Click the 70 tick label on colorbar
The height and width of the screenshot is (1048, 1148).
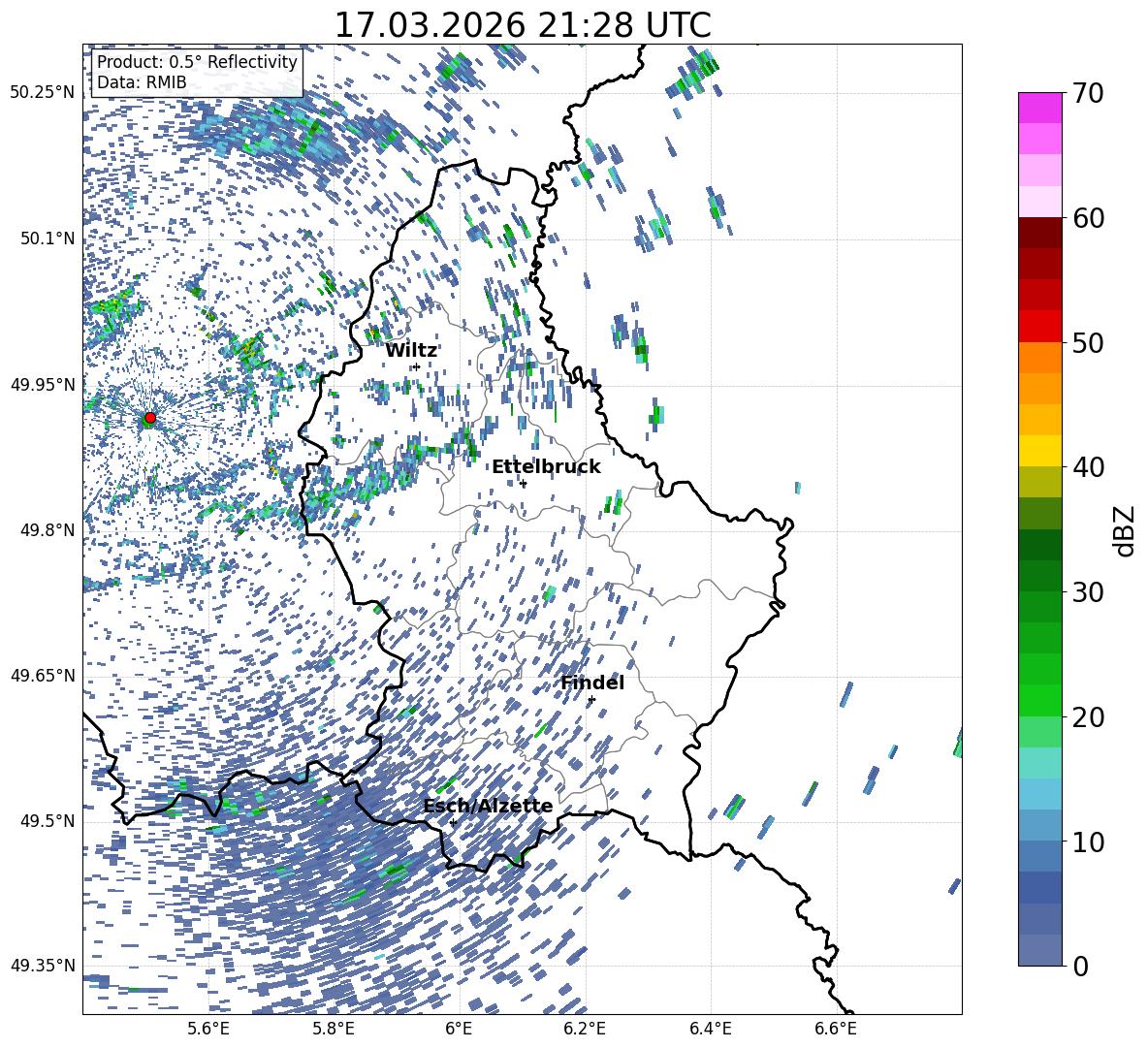click(x=1089, y=94)
